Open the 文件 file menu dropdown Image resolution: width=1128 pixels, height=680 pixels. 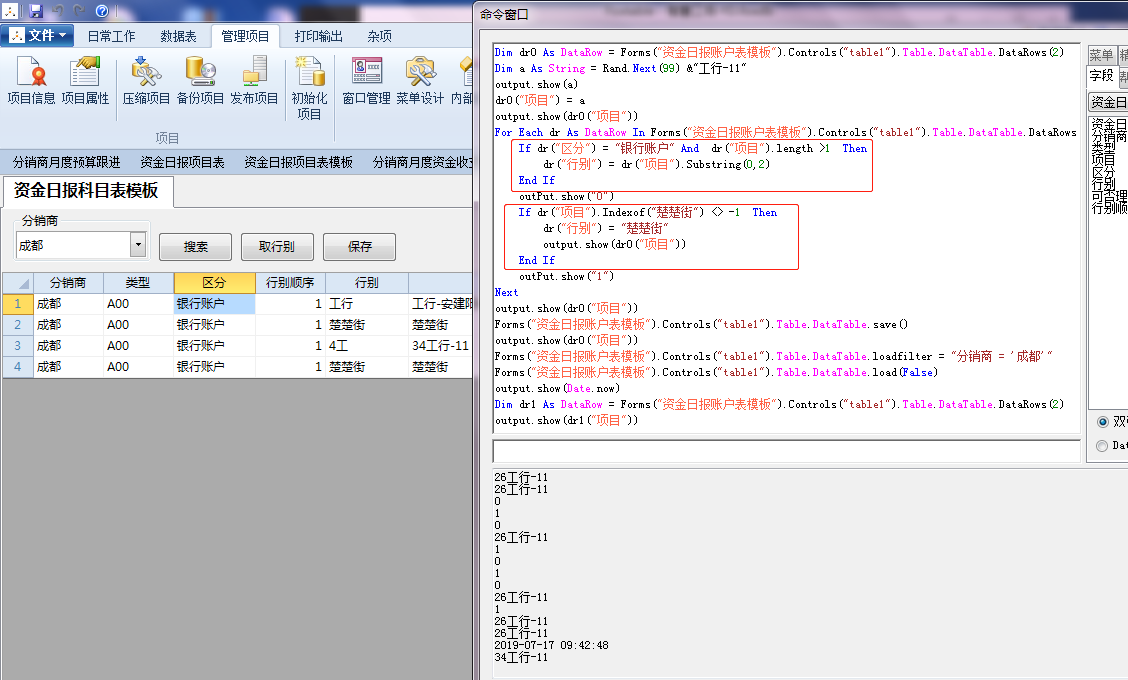[39, 36]
